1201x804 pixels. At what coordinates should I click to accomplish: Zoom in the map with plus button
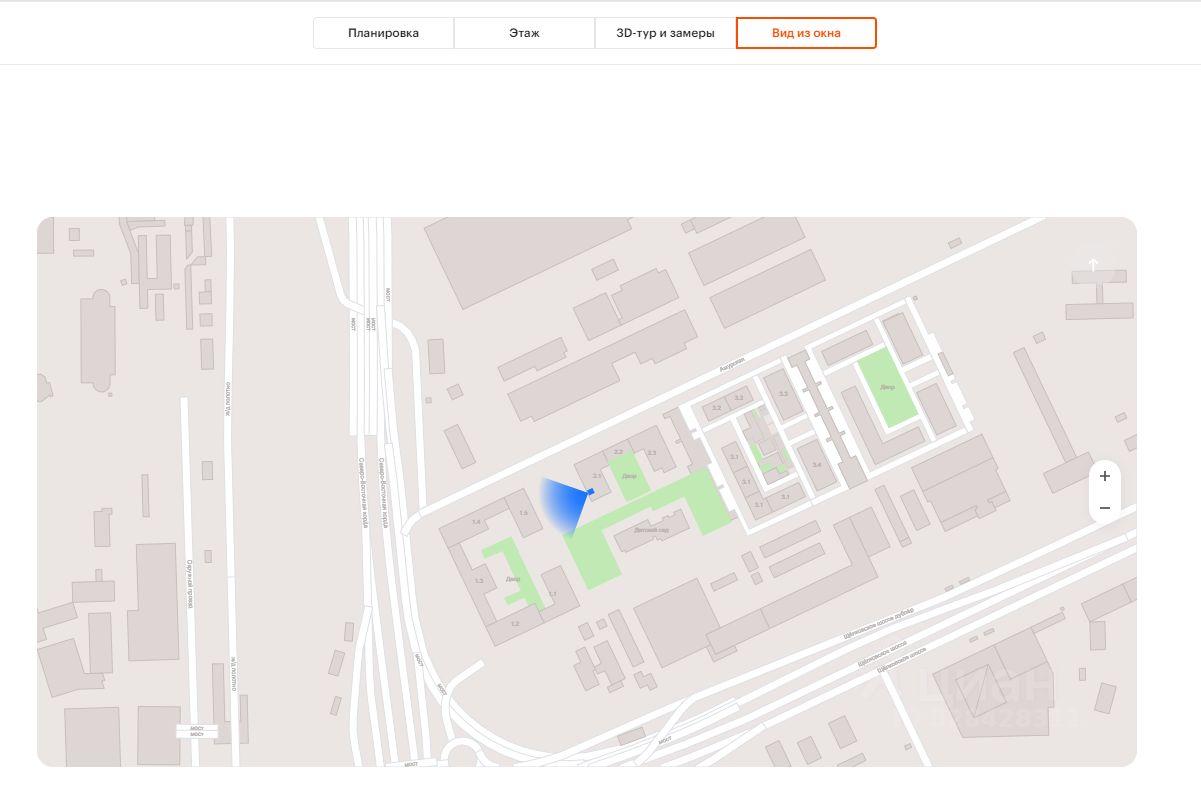1104,476
